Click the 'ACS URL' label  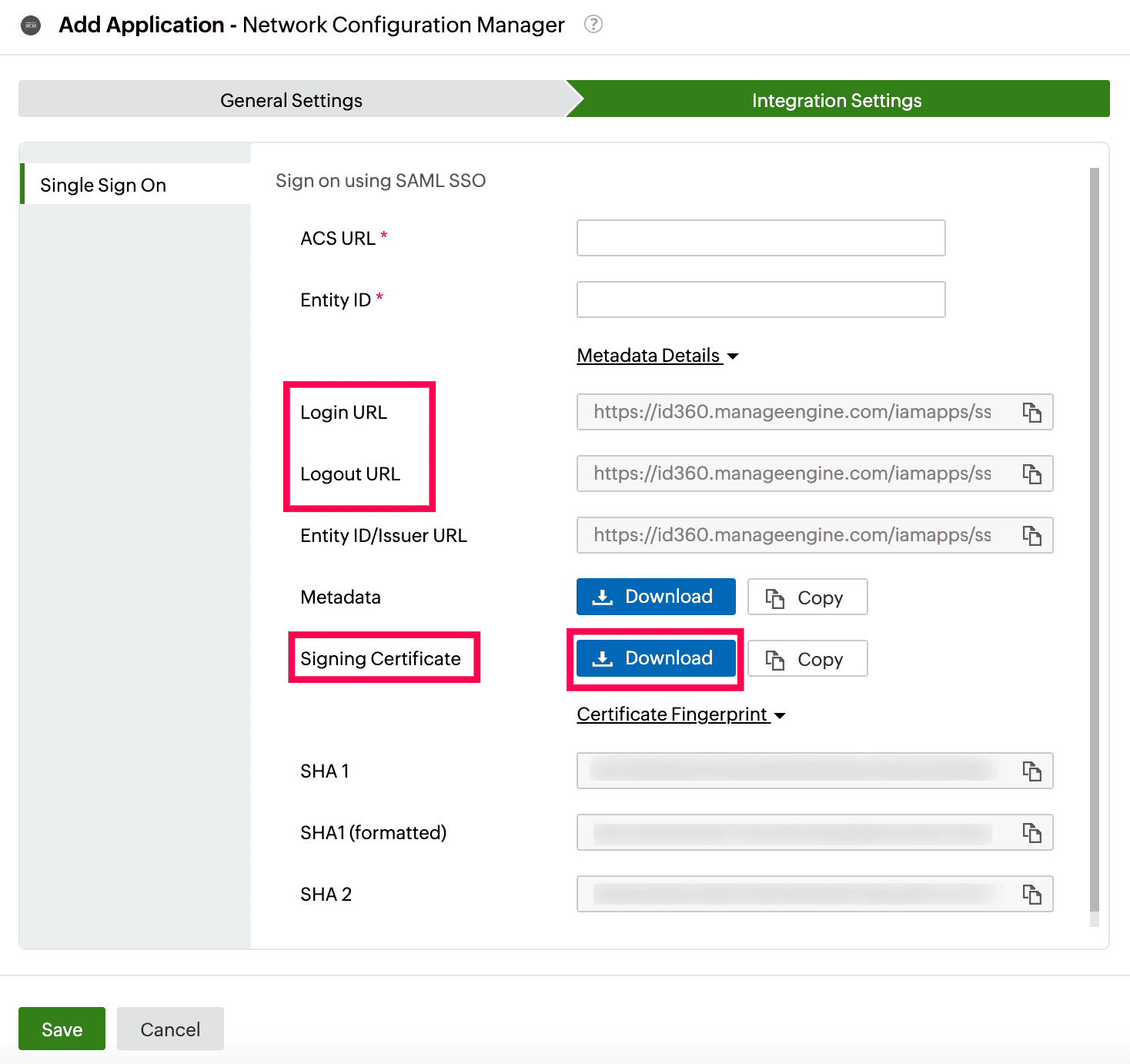(x=338, y=239)
